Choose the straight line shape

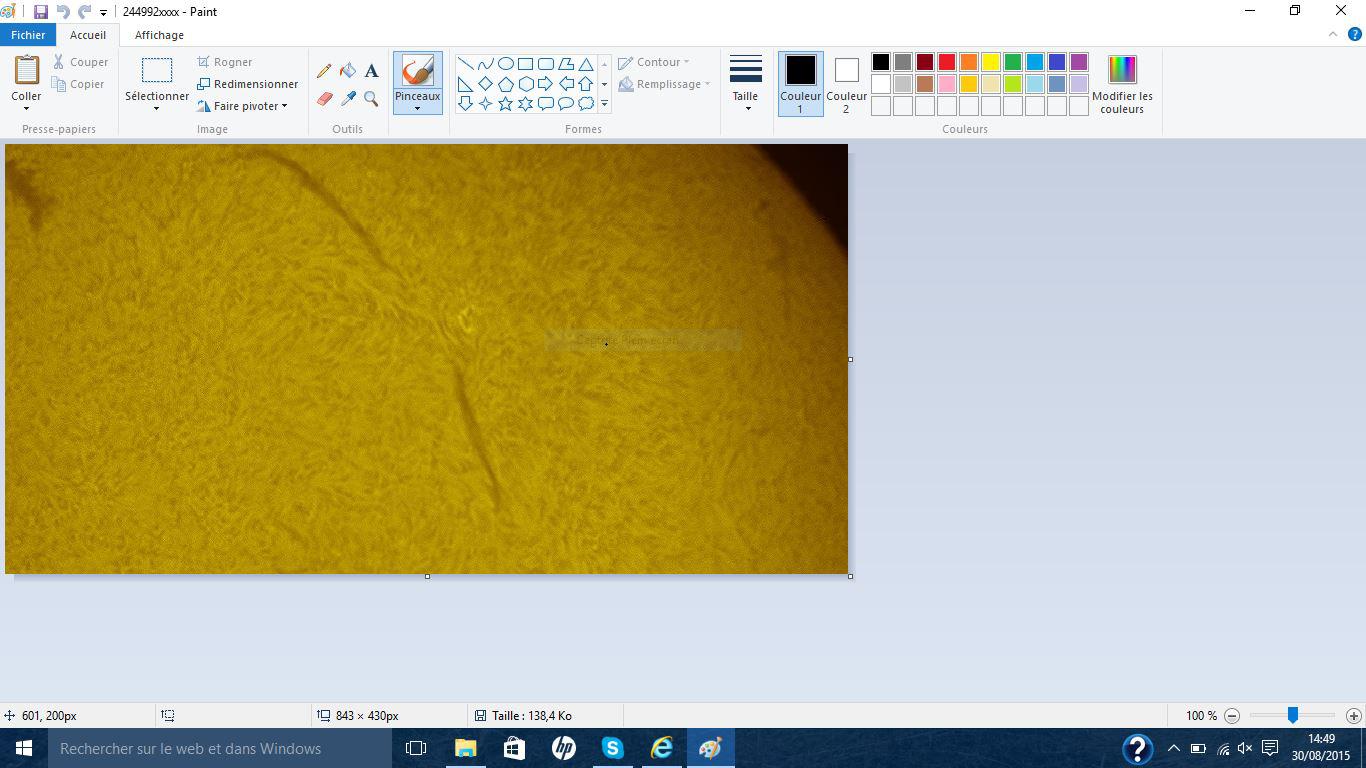[465, 64]
